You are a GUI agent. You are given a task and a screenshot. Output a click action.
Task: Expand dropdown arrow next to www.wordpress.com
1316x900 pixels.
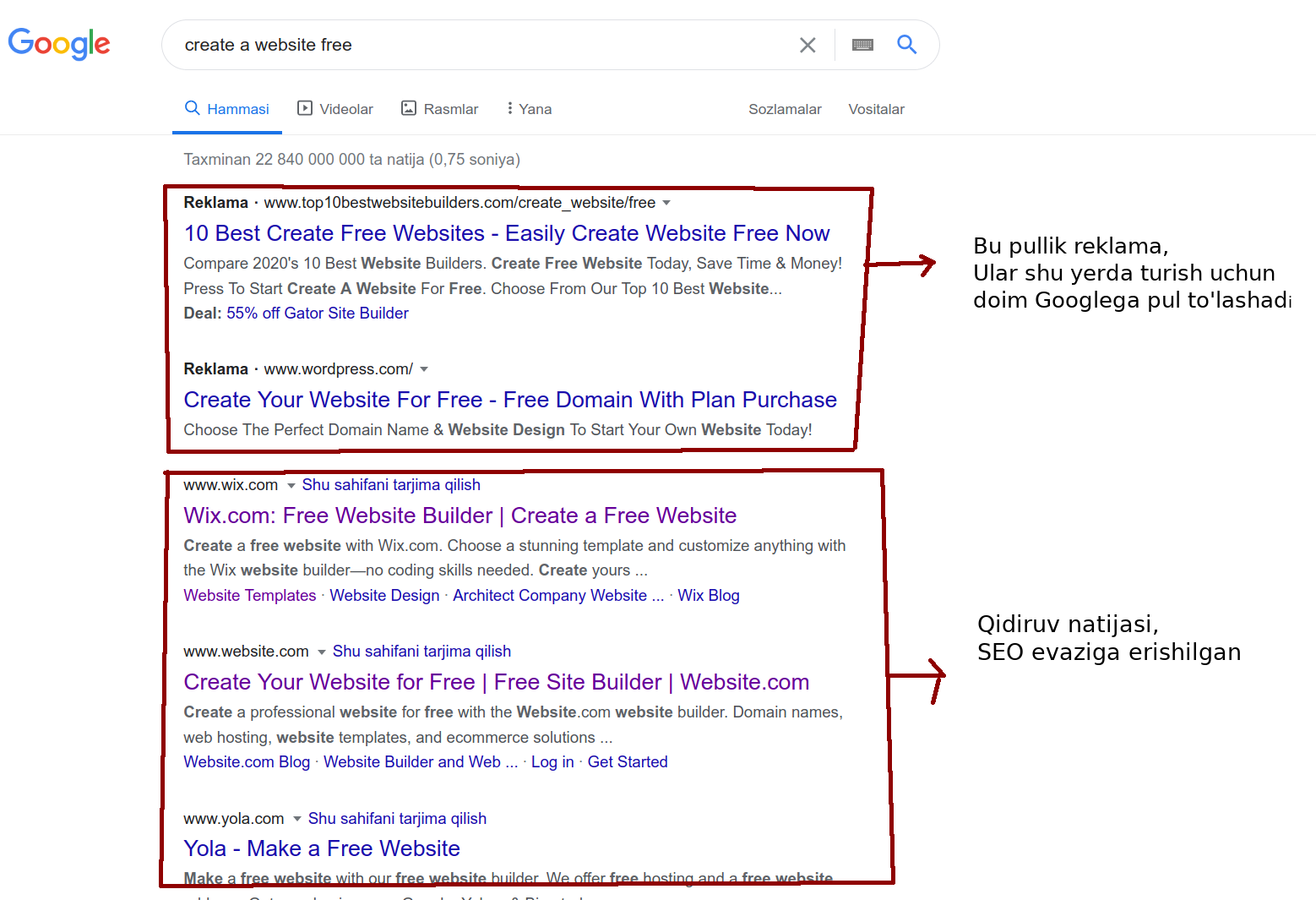(424, 369)
